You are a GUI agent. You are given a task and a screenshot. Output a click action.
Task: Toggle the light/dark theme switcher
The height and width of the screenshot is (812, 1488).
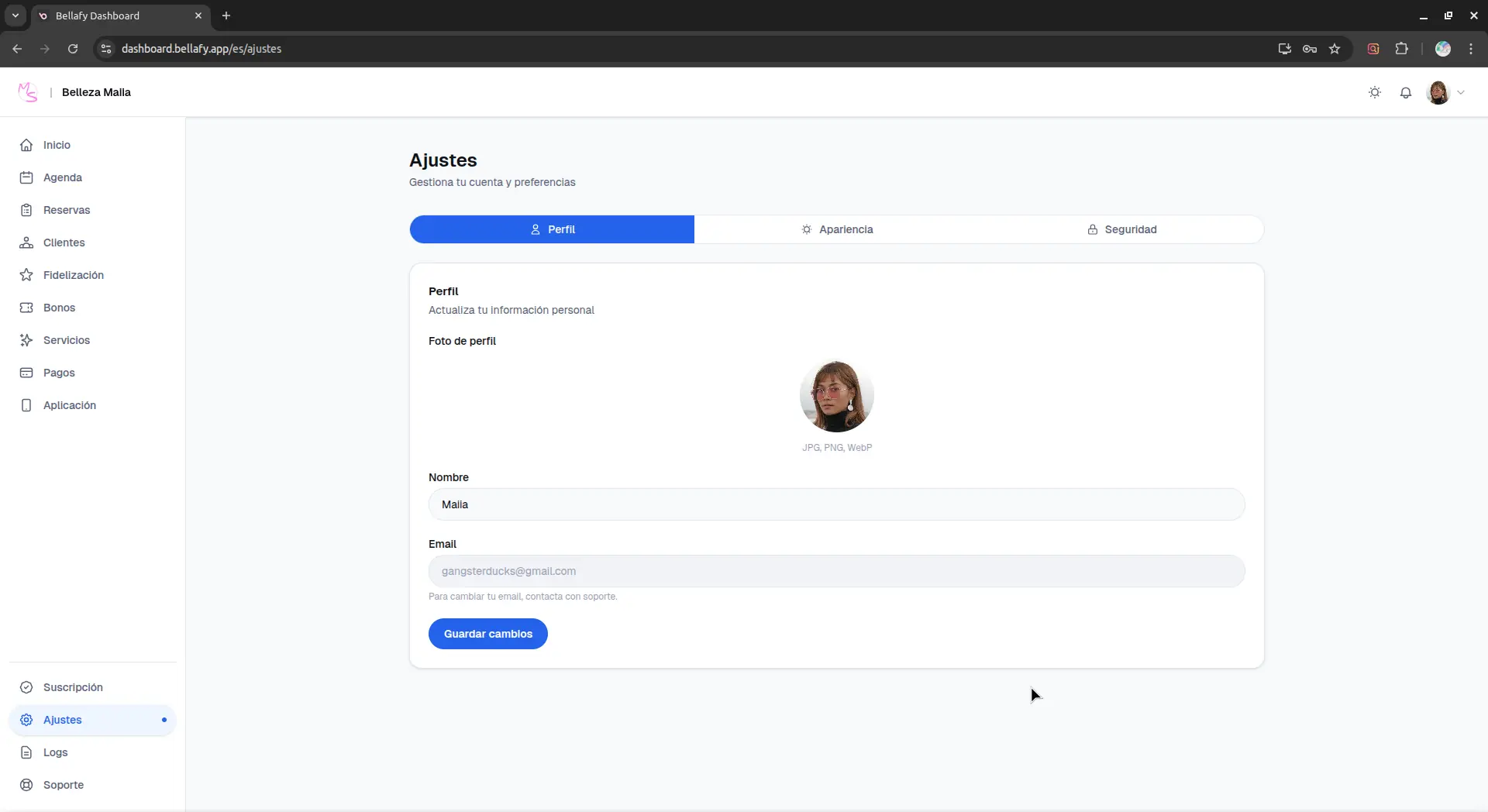coord(1375,92)
